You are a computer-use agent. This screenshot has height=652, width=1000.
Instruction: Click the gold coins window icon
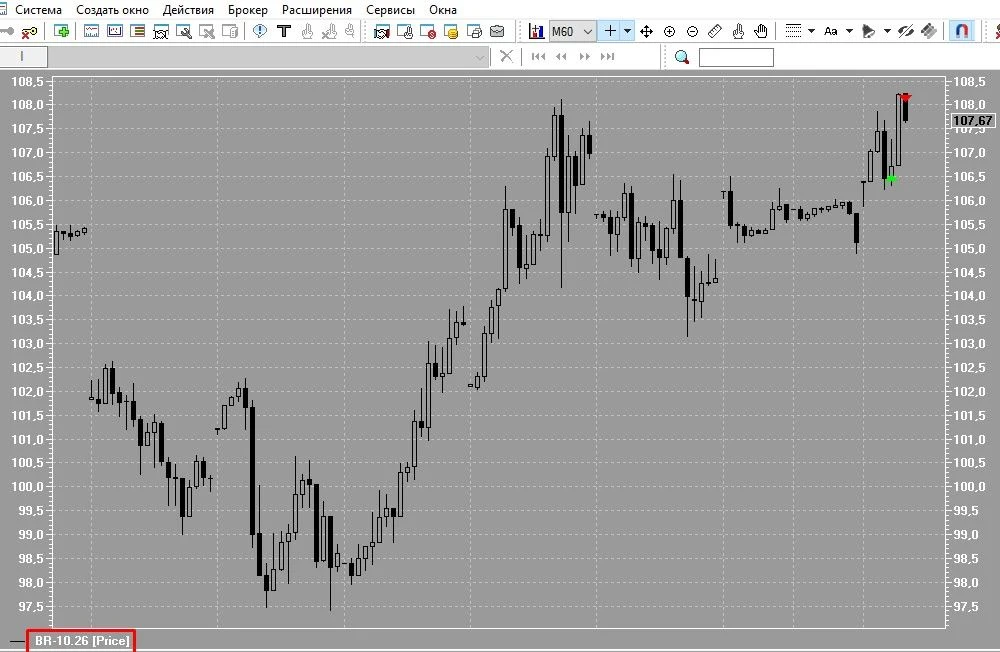point(451,31)
